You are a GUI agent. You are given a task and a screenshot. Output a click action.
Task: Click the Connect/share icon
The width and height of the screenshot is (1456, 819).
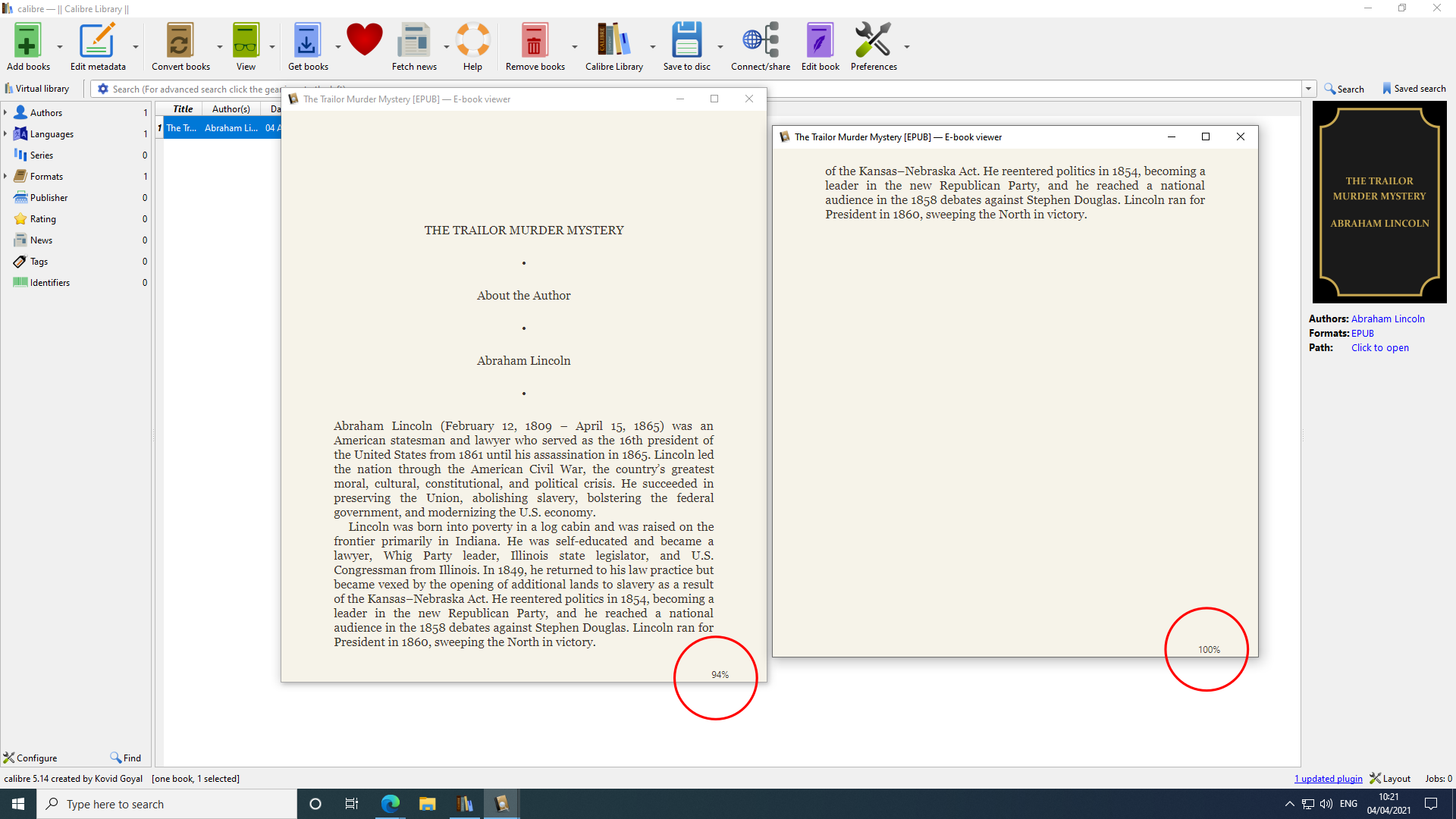click(x=760, y=42)
